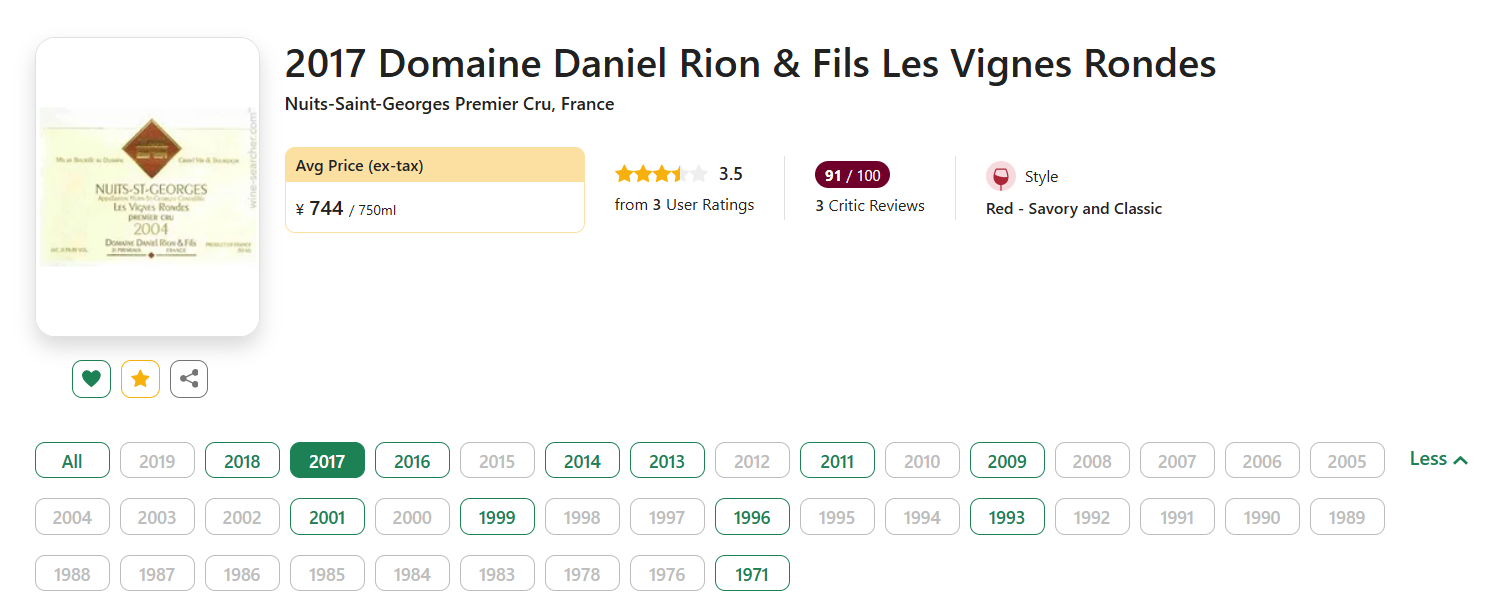The height and width of the screenshot is (612, 1501).
Task: Open the 2011 vintage
Action: (x=837, y=461)
